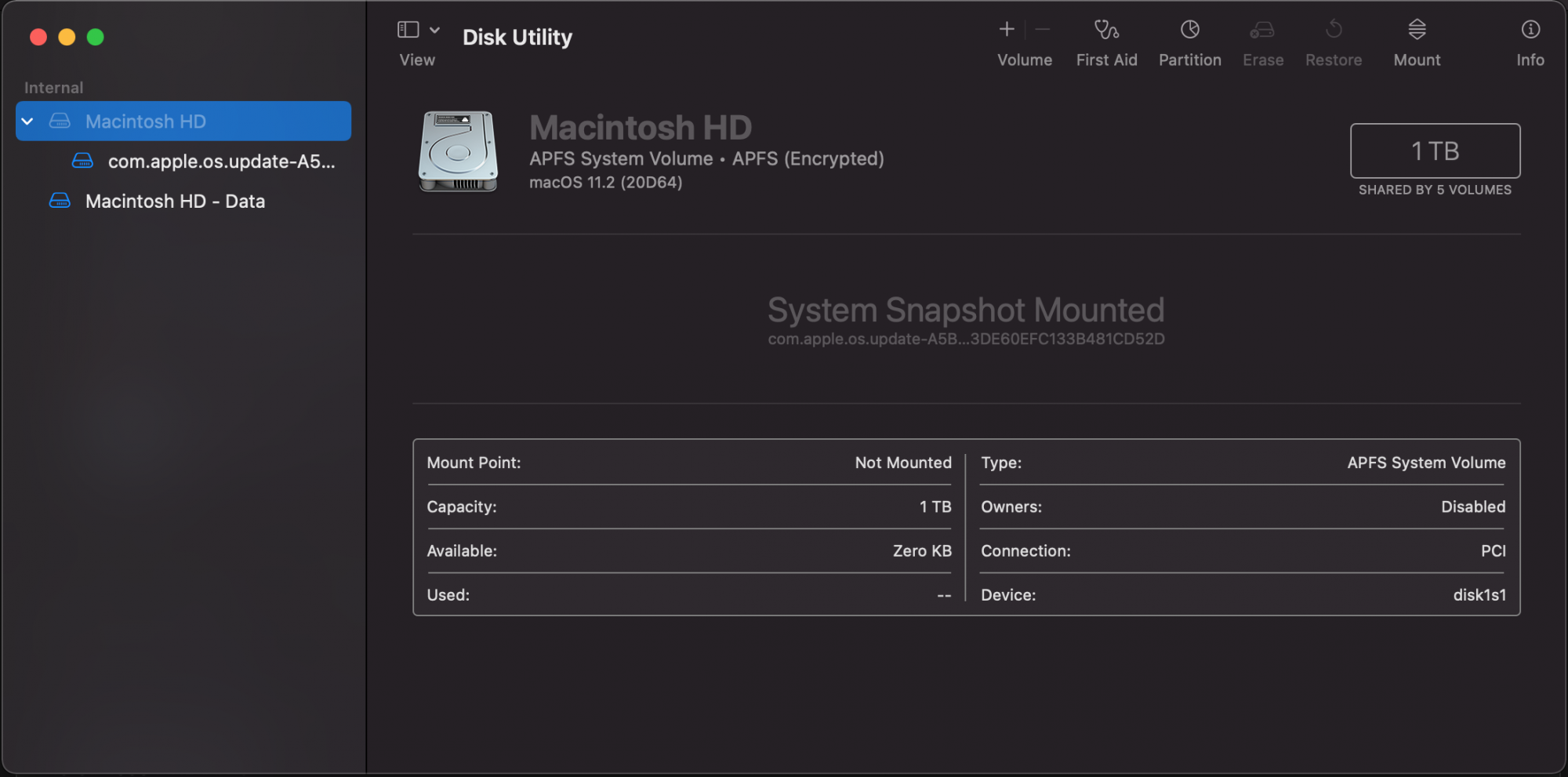Click 'SHARED BY 5 VOLUMES' caption
1568x777 pixels.
point(1435,190)
